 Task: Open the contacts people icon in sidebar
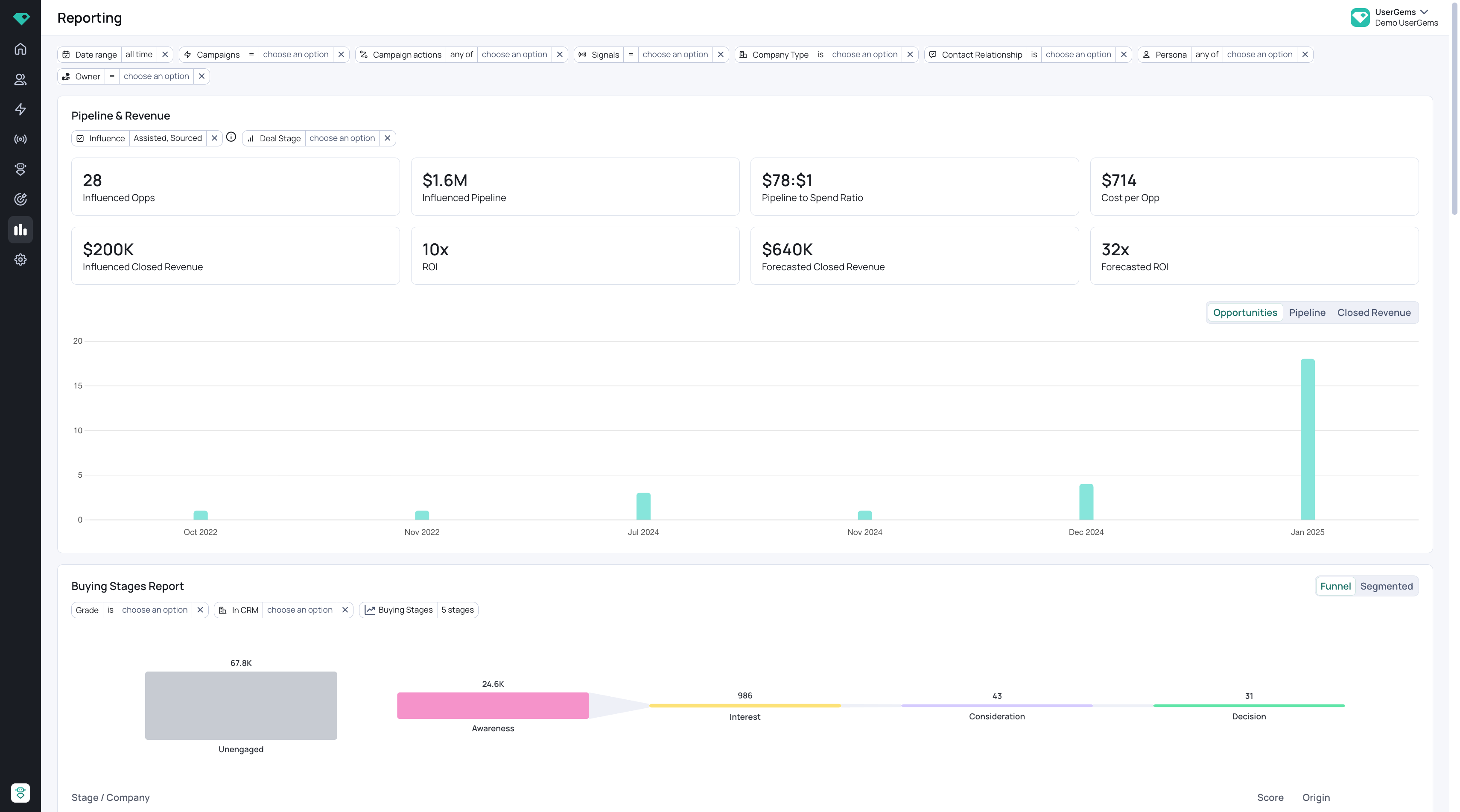click(20, 79)
